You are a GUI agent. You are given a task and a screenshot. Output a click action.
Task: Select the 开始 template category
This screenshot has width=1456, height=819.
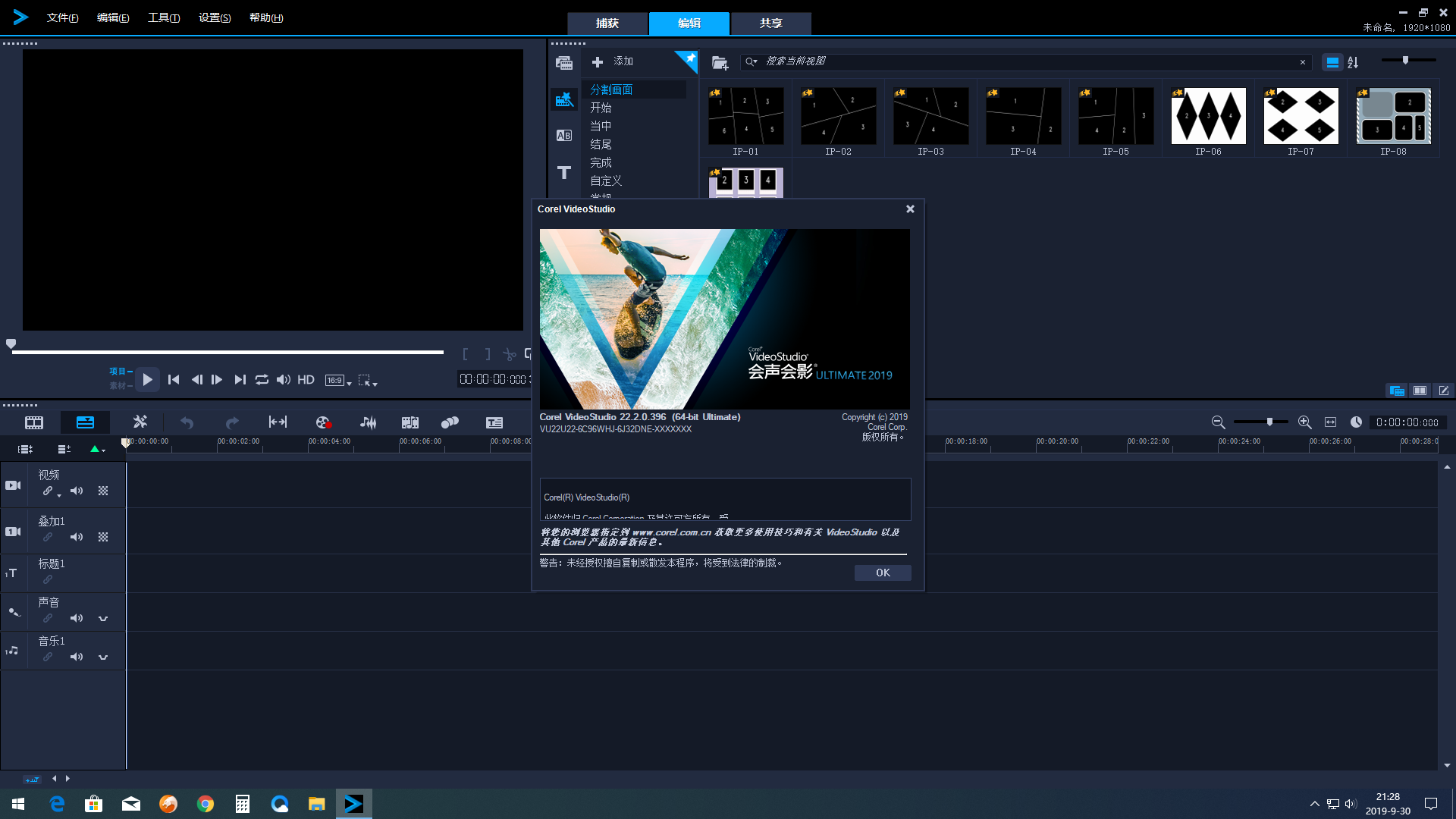[x=601, y=108]
